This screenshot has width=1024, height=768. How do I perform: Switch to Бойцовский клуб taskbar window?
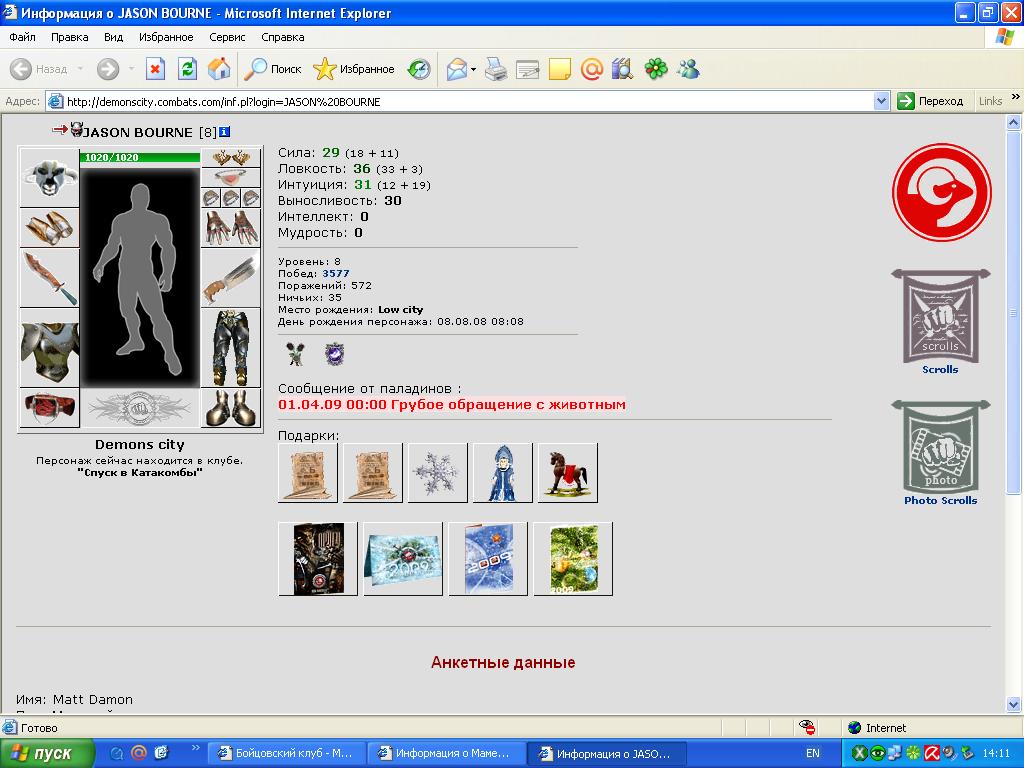[287, 753]
